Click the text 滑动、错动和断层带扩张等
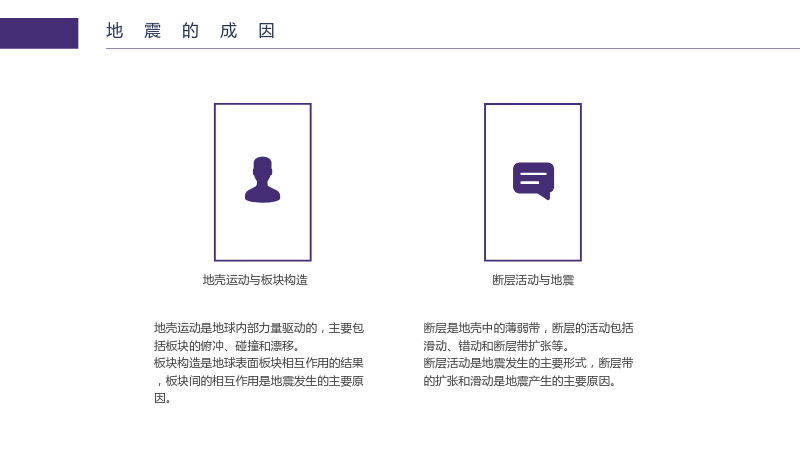 (493, 345)
